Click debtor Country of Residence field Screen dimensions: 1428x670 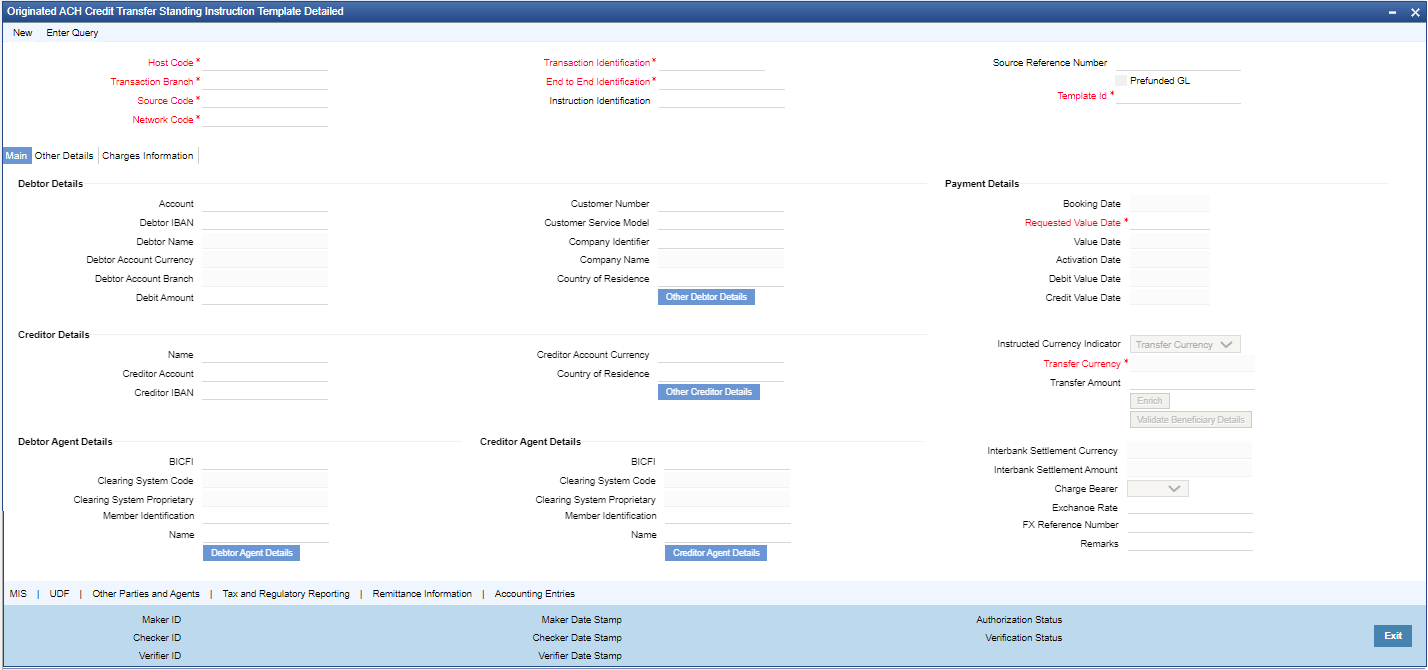pos(721,279)
